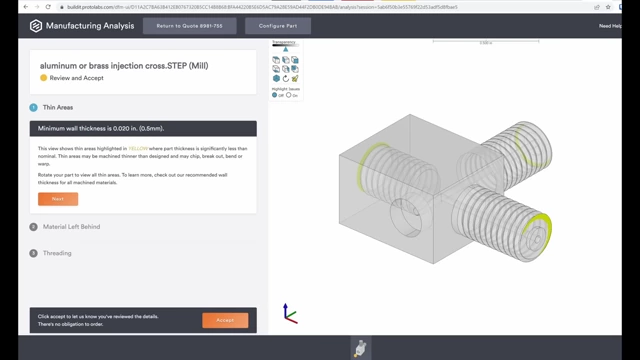
Task: Go back with browser back arrow
Action: click(x=26, y=7)
